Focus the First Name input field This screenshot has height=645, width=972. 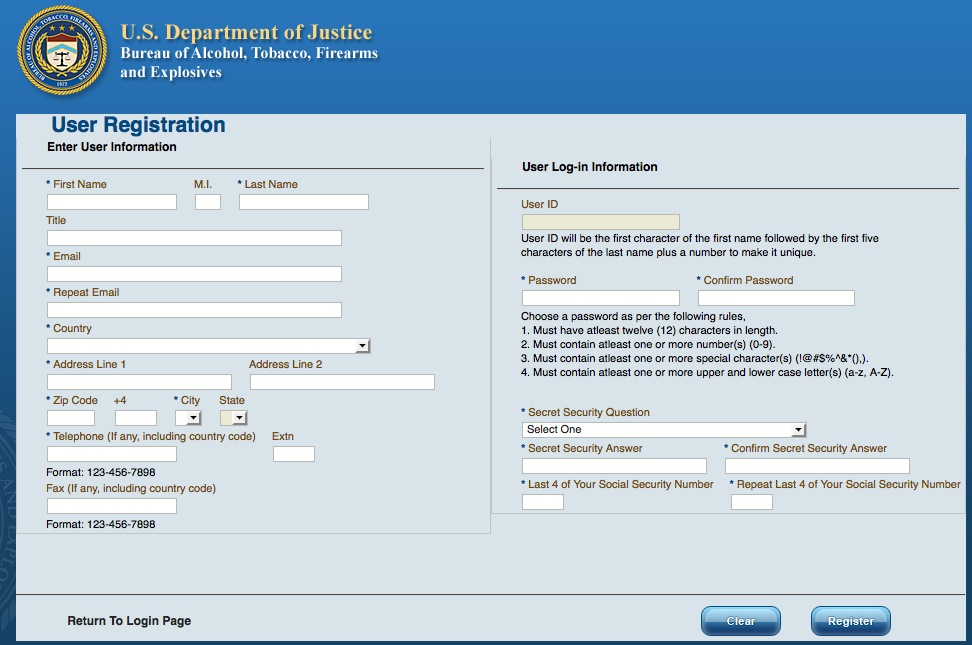(x=112, y=202)
